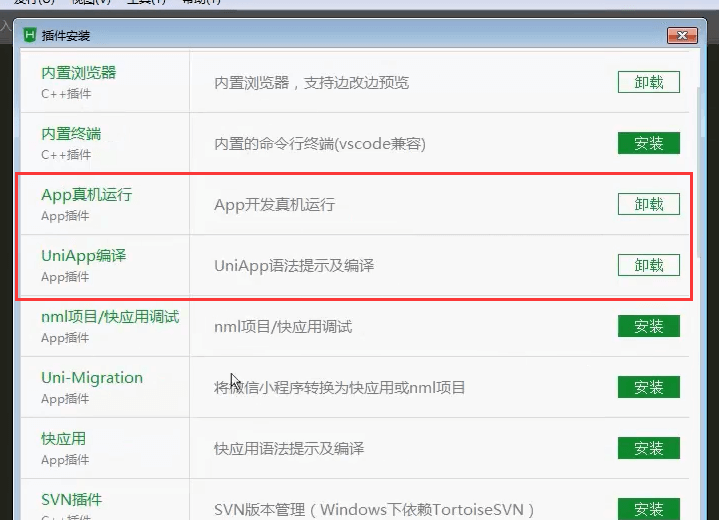The width and height of the screenshot is (719, 520).
Task: Install the 内置终端 plugin
Action: coord(648,143)
